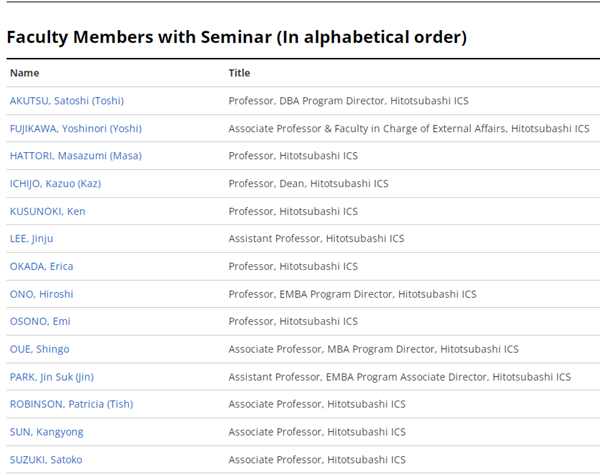Select 'EMBA Program Associate Director' title for Park
Image resolution: width=600 pixels, height=476 pixels.
click(400, 377)
